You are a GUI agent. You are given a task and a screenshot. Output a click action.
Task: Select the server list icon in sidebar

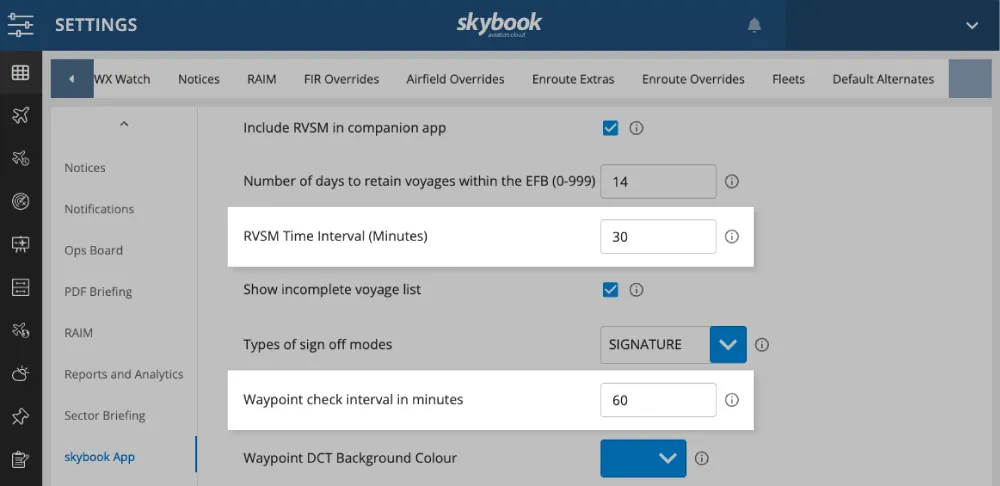pos(20,288)
